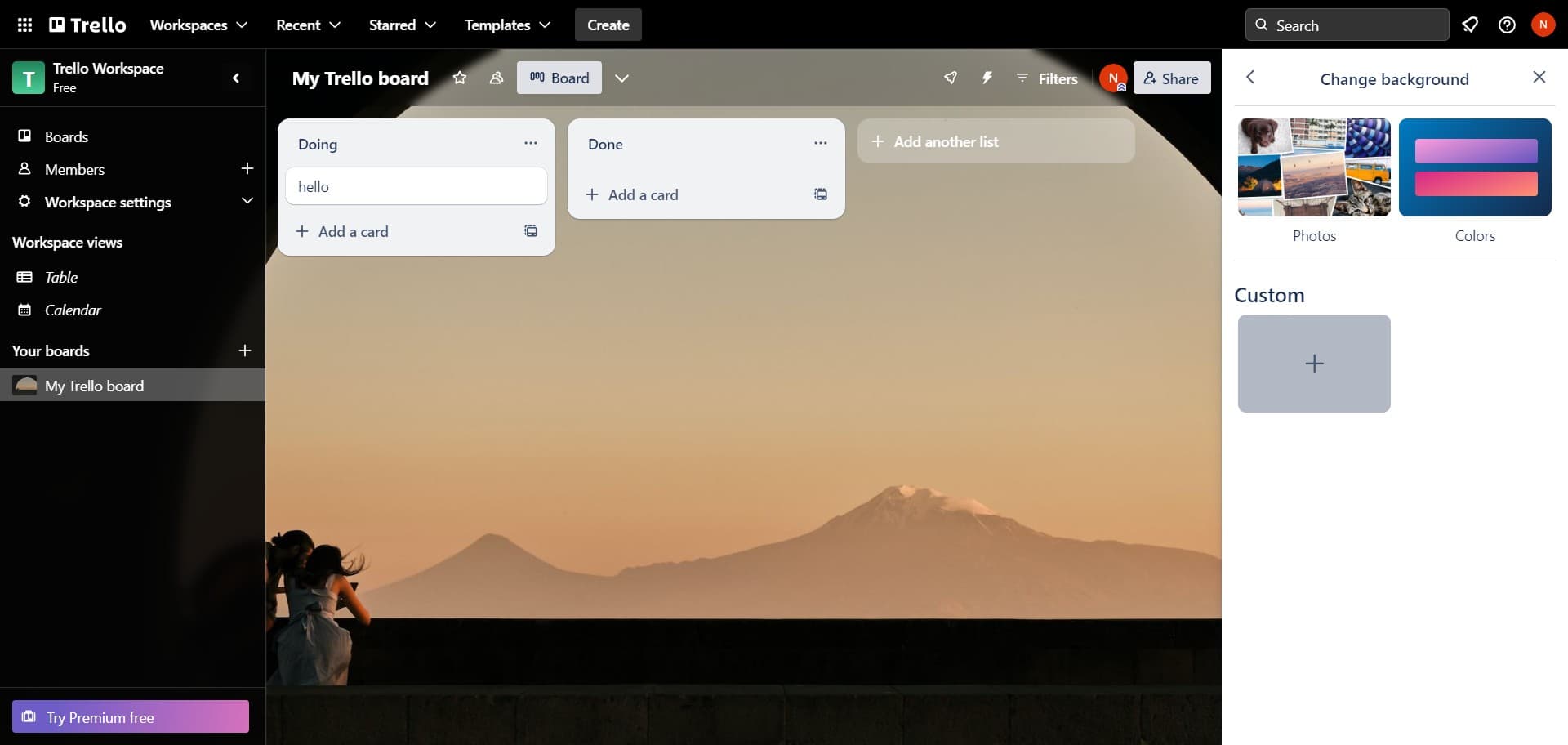Open the board view switcher chevron

[622, 78]
